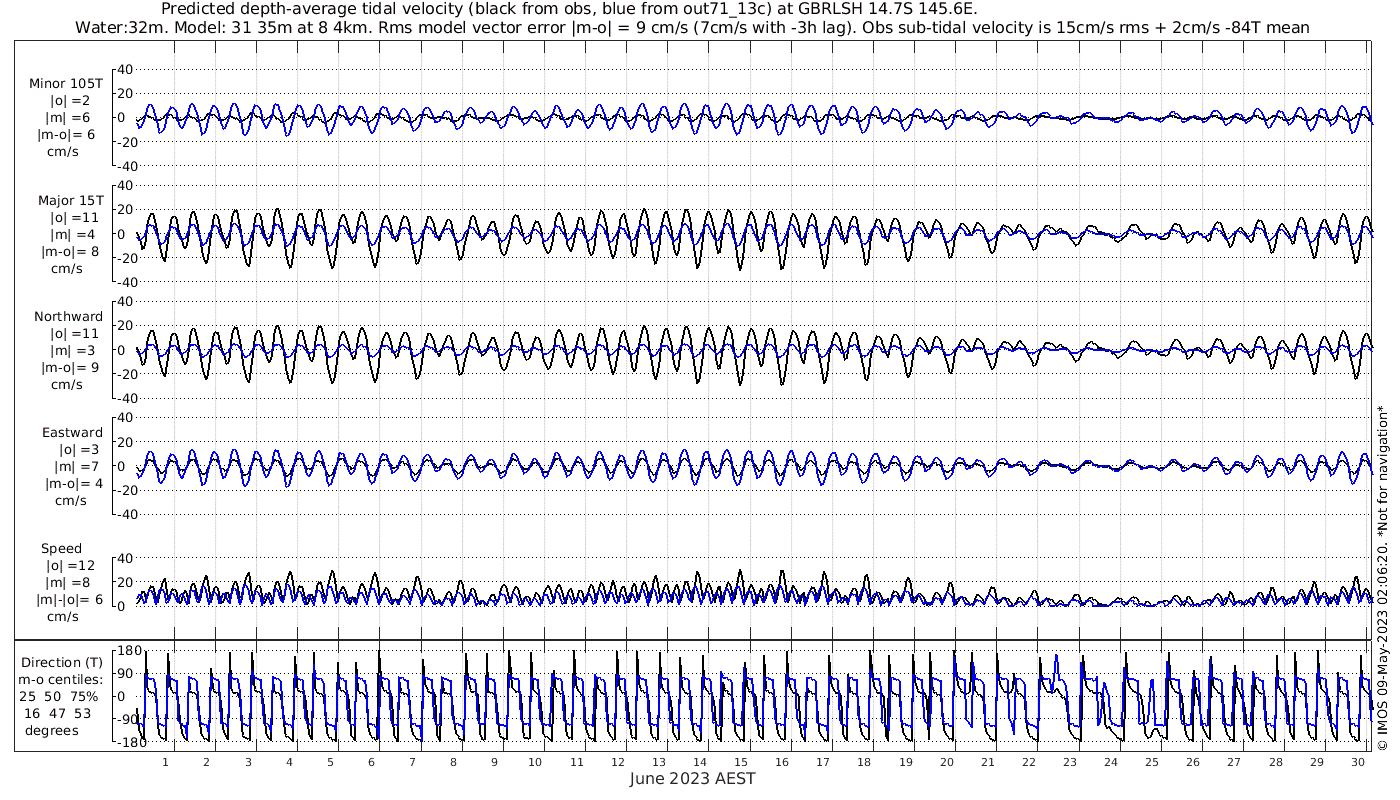Click the 'Northward' panel label
Screen dimensions: 1400x800
[x=69, y=316]
